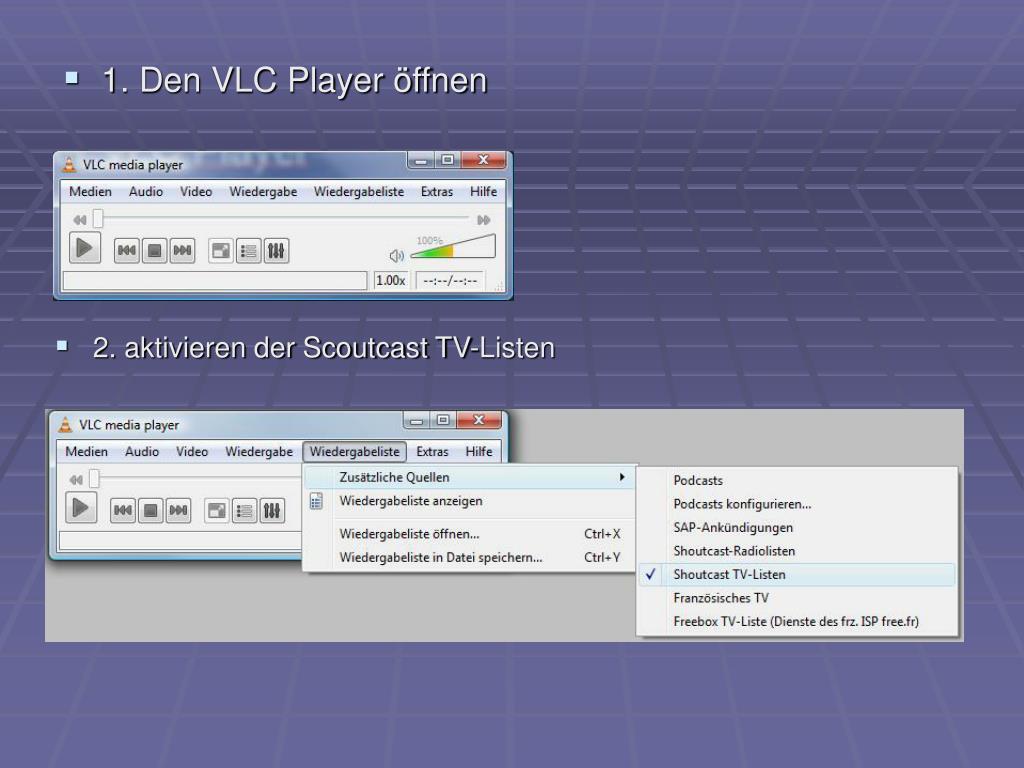Select Wiedergabeliste anzeigen menu entry
Screen dimensions: 1024x768
pos(470,502)
